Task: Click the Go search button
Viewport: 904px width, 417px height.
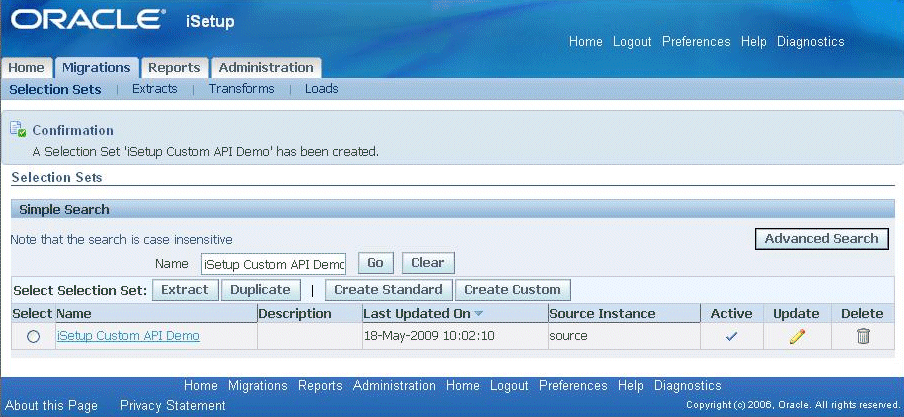Action: (x=375, y=263)
